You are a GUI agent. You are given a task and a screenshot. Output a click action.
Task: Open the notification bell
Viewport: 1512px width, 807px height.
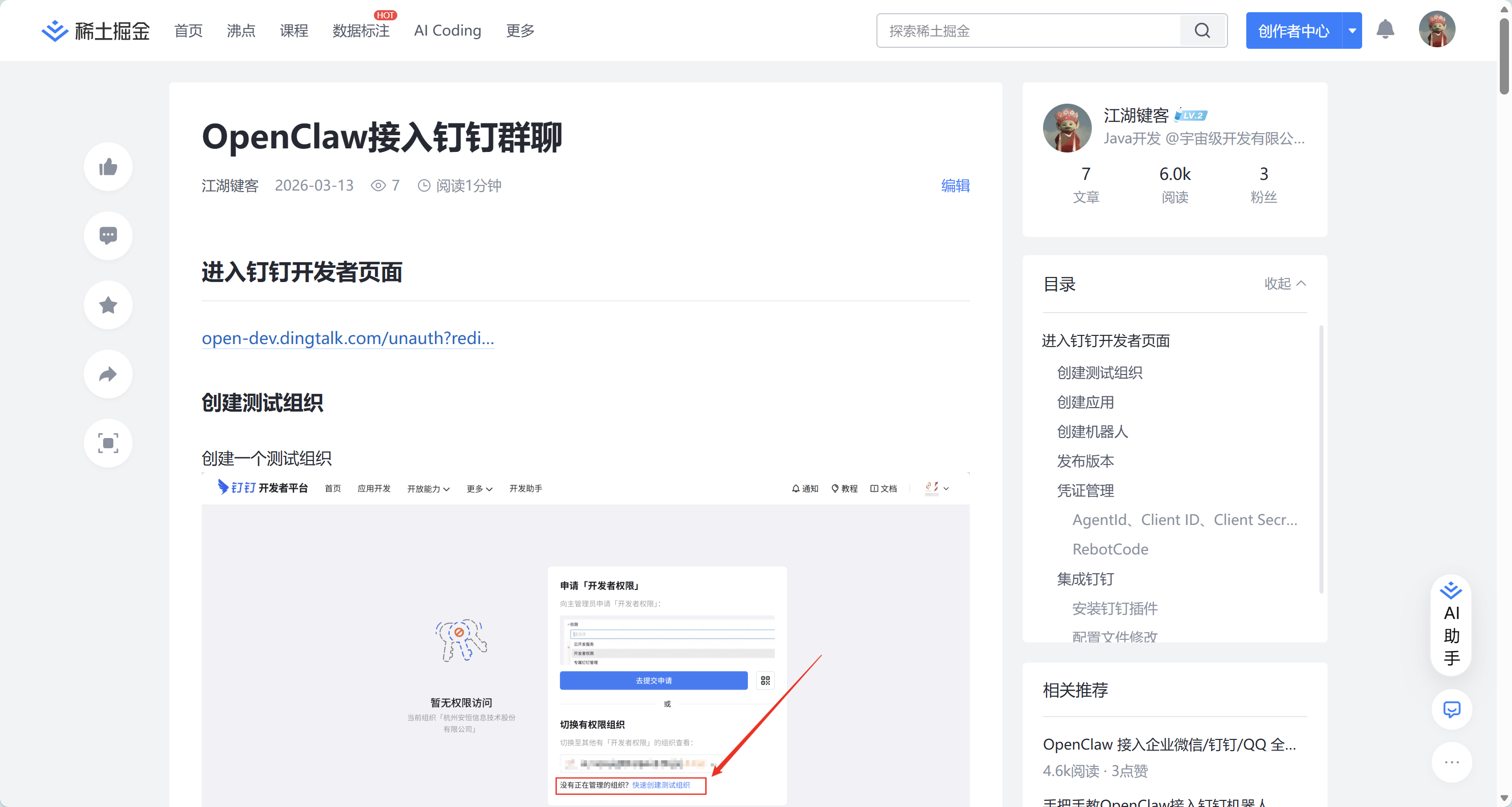tap(1385, 30)
